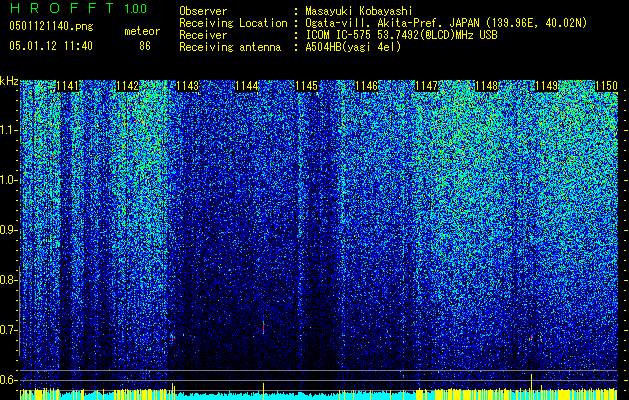Click the filename 0501121140.png
The height and width of the screenshot is (400, 629).
(x=51, y=26)
